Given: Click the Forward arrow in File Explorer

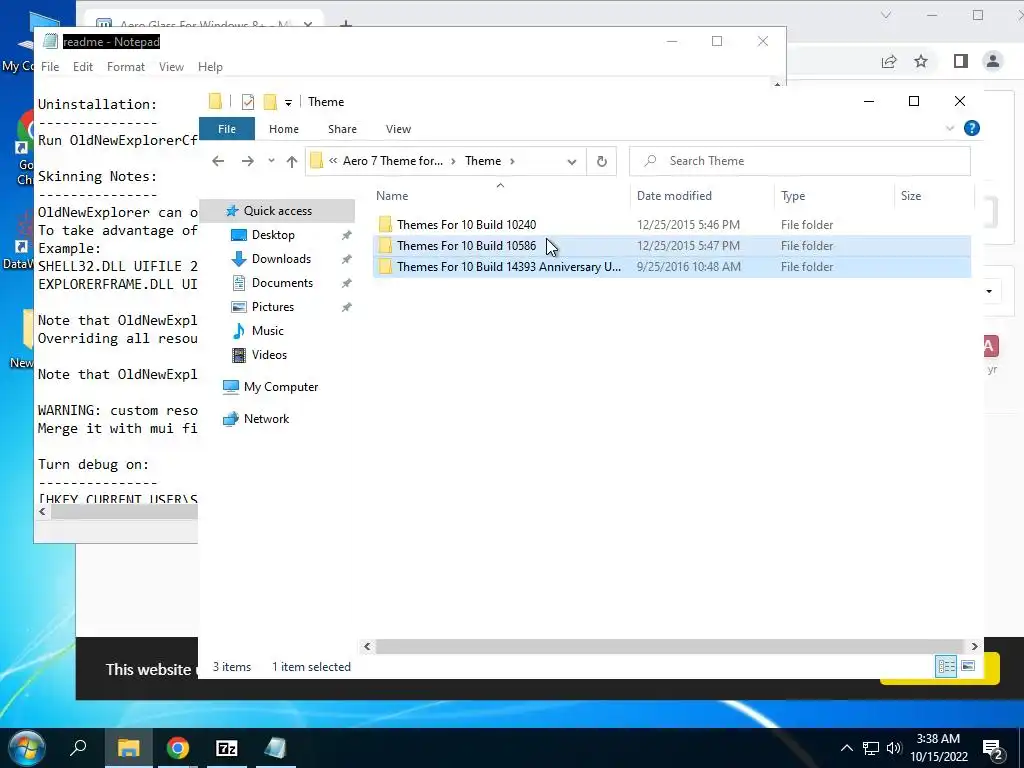Looking at the screenshot, I should 248,161.
